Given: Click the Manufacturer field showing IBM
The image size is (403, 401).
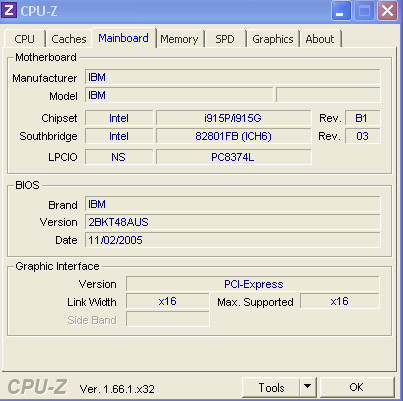Looking at the screenshot, I should (x=232, y=77).
